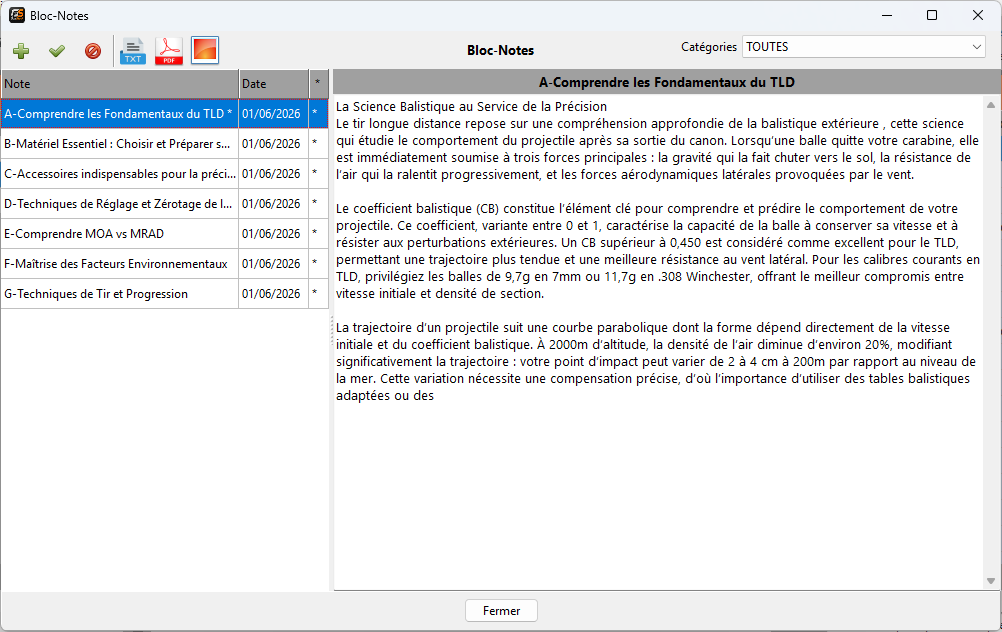
Task: Export note using the TXT icon
Action: coord(133,50)
